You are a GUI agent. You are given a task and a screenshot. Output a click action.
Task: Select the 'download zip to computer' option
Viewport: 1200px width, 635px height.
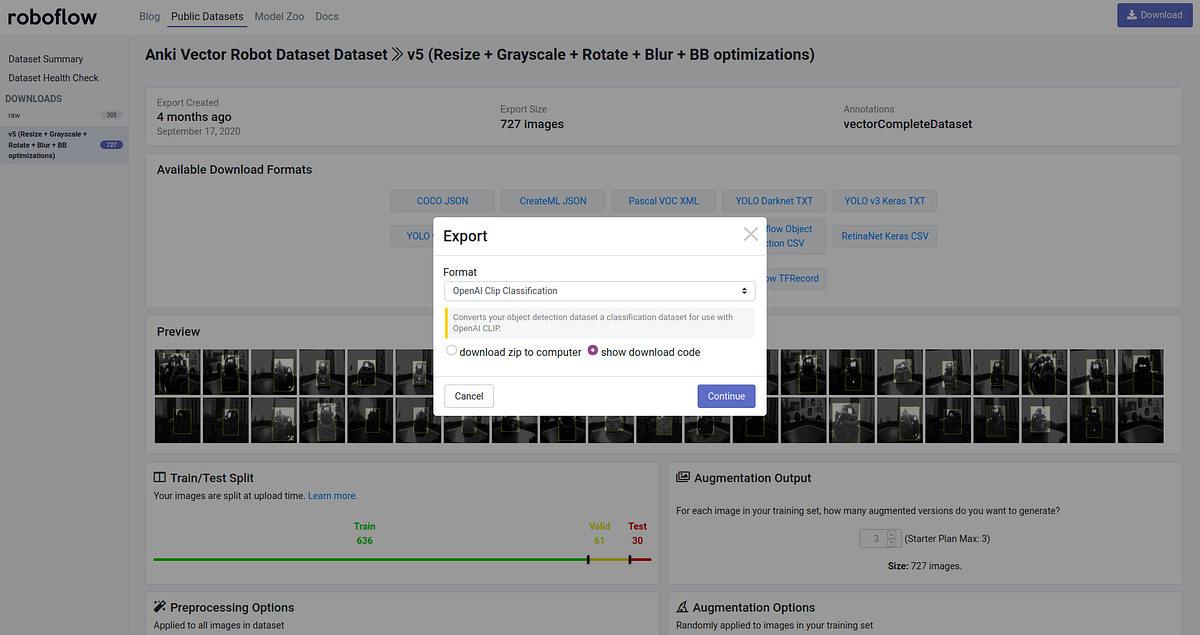(451, 351)
